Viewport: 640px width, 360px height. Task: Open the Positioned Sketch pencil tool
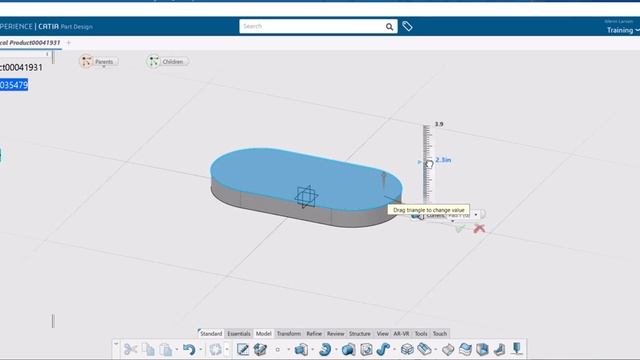242,349
